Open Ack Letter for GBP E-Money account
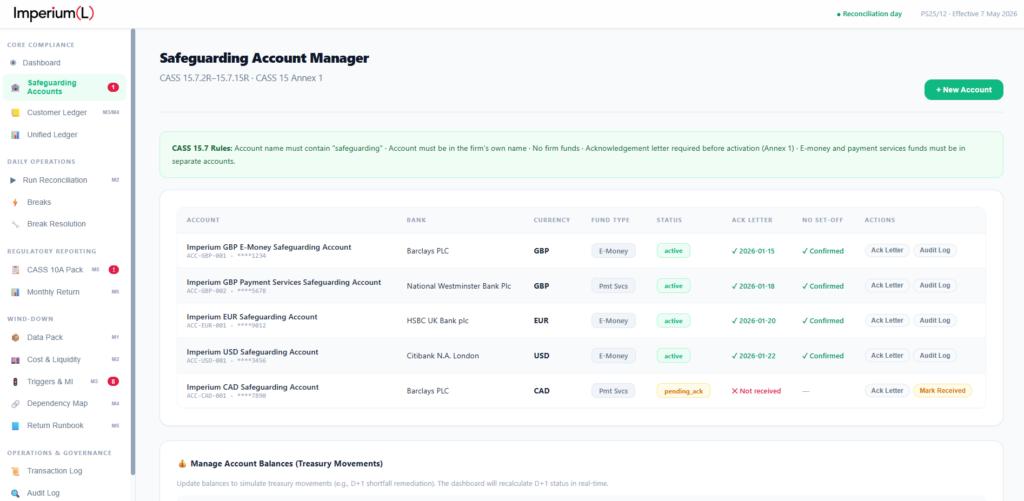Viewport: 1024px width, 501px height. click(887, 250)
